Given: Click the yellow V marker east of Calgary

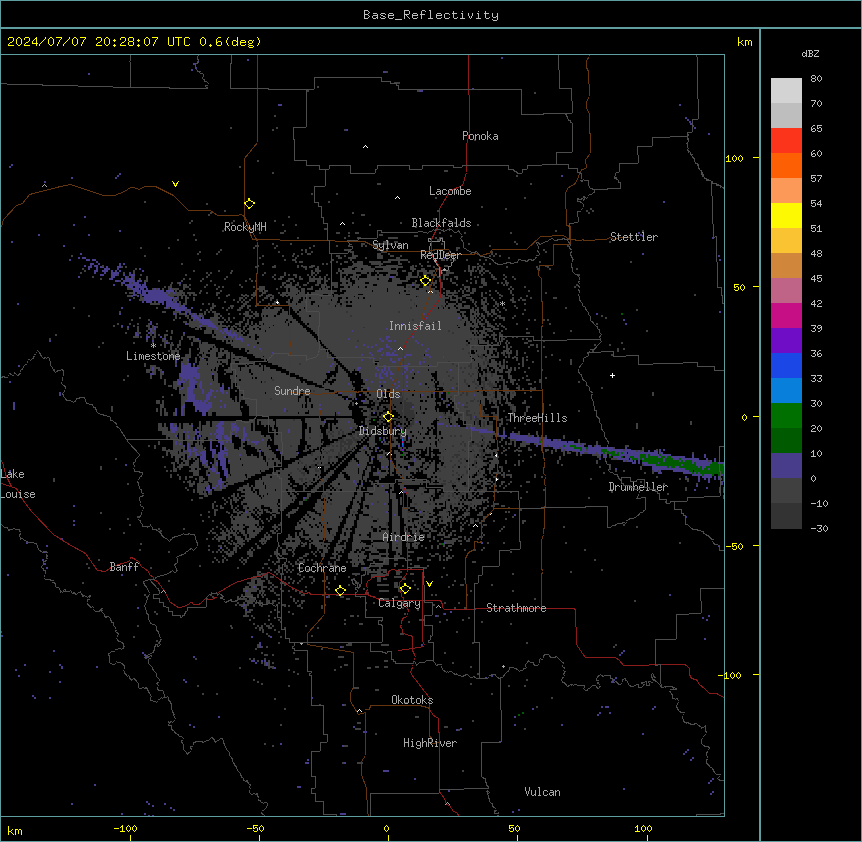Looking at the screenshot, I should 429,584.
